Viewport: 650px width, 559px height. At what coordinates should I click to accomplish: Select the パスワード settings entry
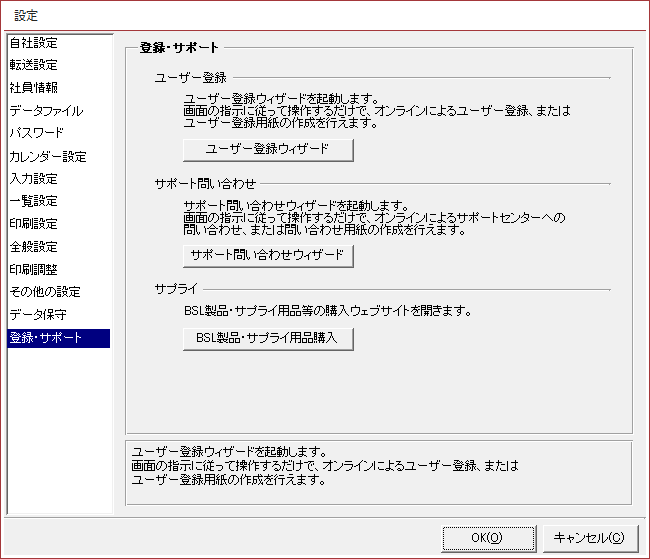pos(37,133)
